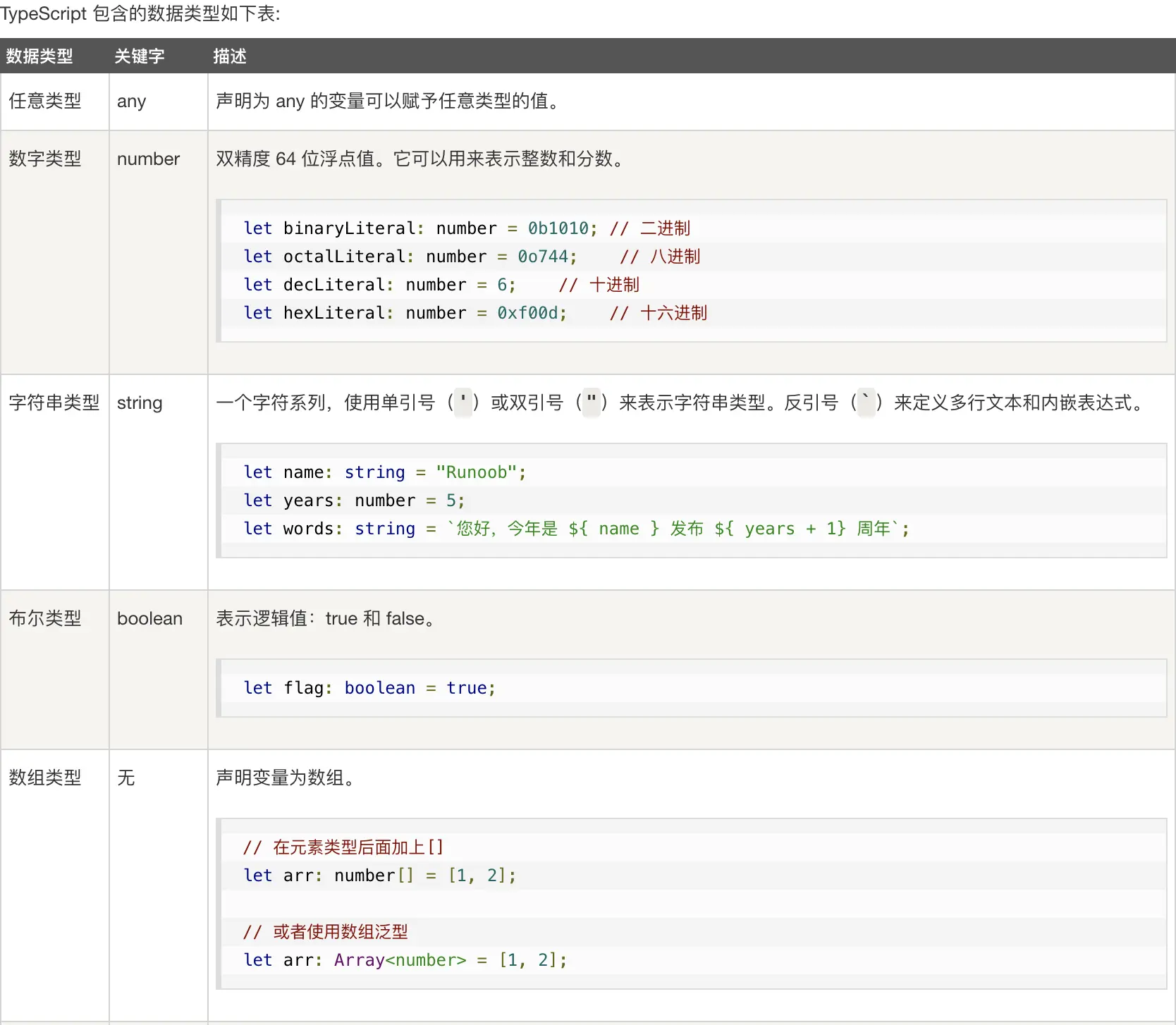
Task: Click the octalLiteral code line
Action: coord(472,257)
